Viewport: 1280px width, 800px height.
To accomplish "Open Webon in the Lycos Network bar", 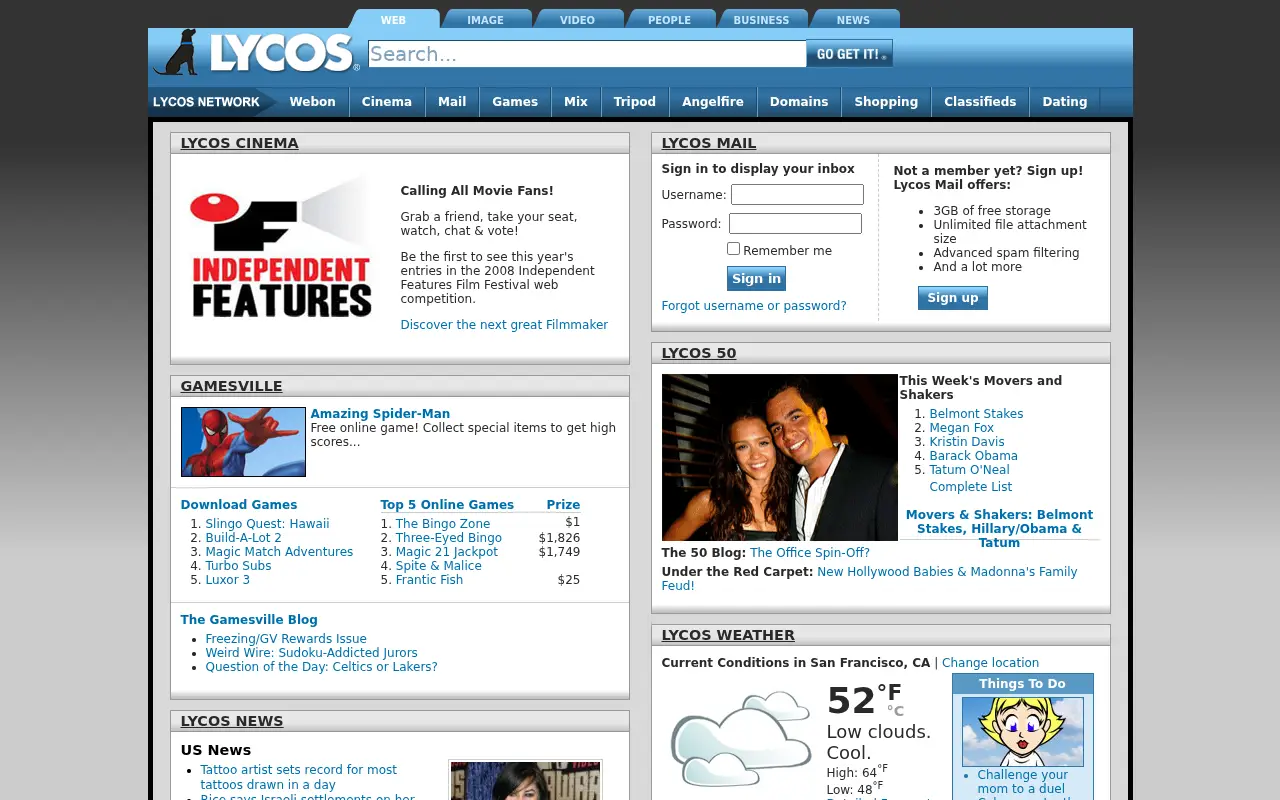I will pyautogui.click(x=312, y=102).
